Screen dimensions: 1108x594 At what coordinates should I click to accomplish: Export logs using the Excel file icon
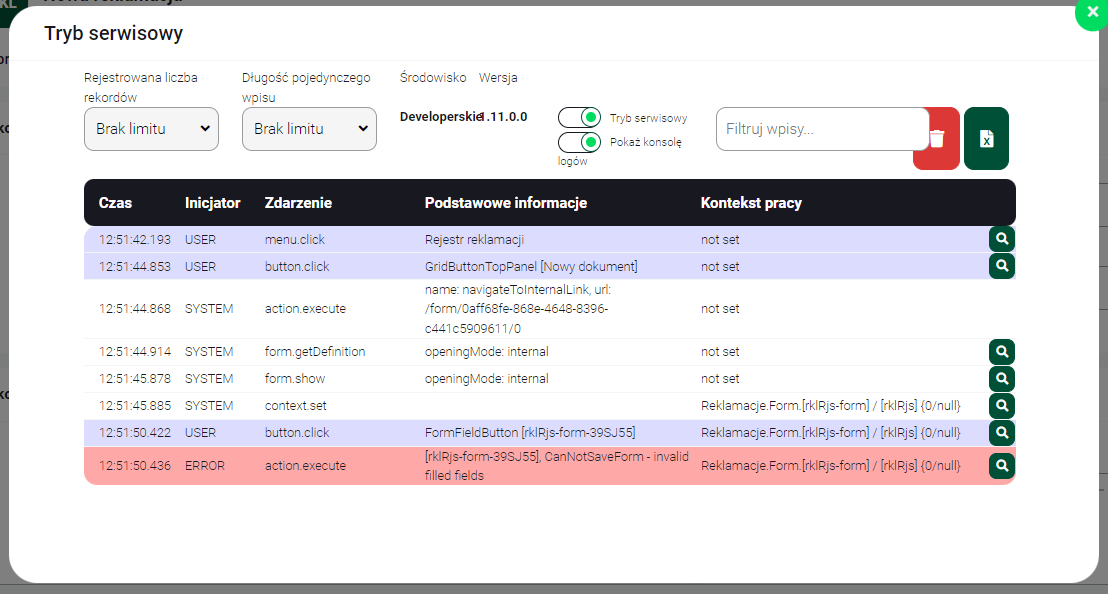click(x=986, y=139)
